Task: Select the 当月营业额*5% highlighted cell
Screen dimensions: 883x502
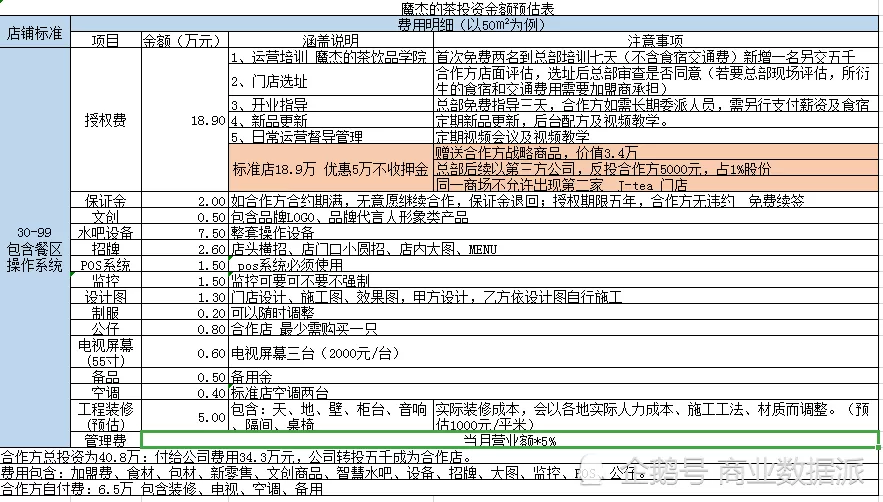Action: coord(510,440)
